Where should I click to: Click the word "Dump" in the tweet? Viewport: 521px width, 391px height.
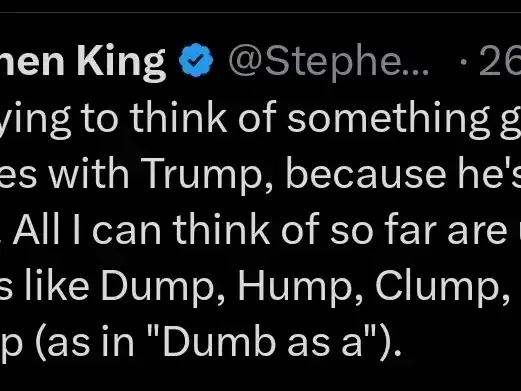157,287
